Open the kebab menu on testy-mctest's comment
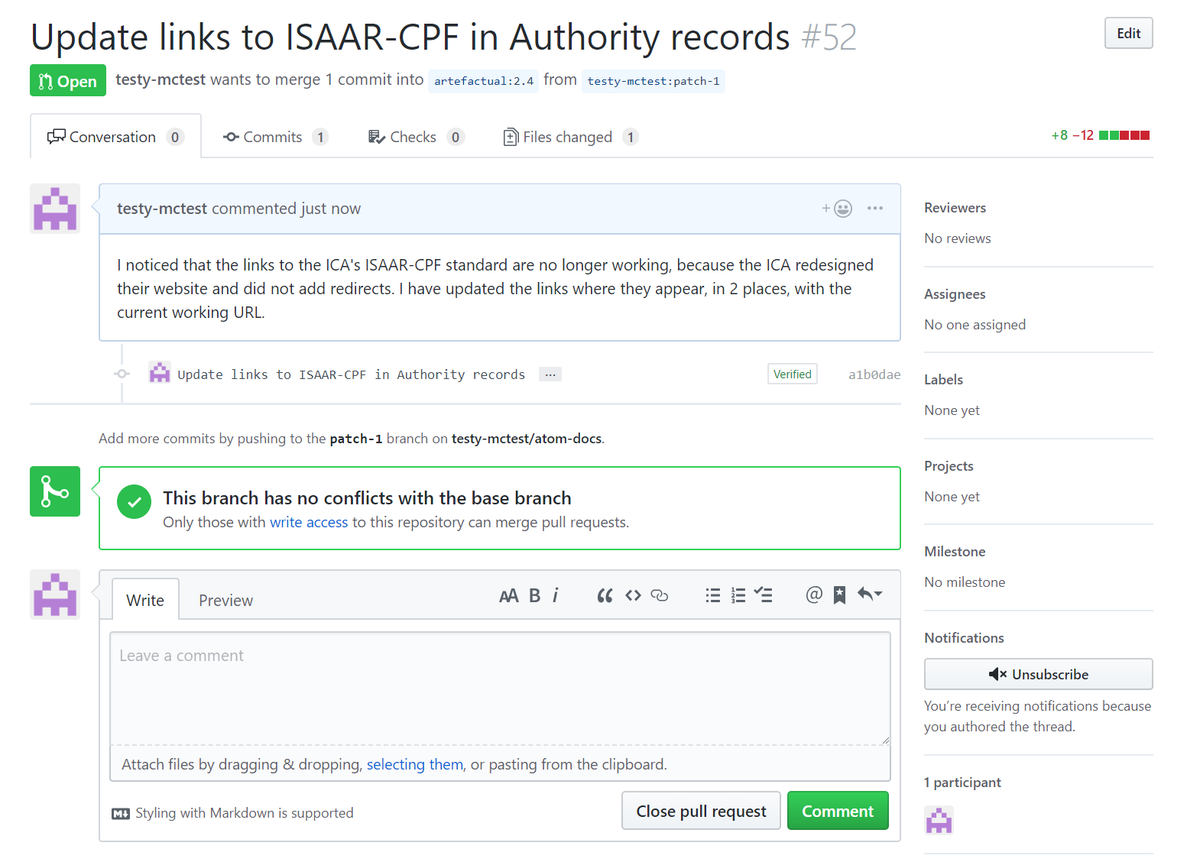Screen dimensions: 1200x862 pos(875,208)
